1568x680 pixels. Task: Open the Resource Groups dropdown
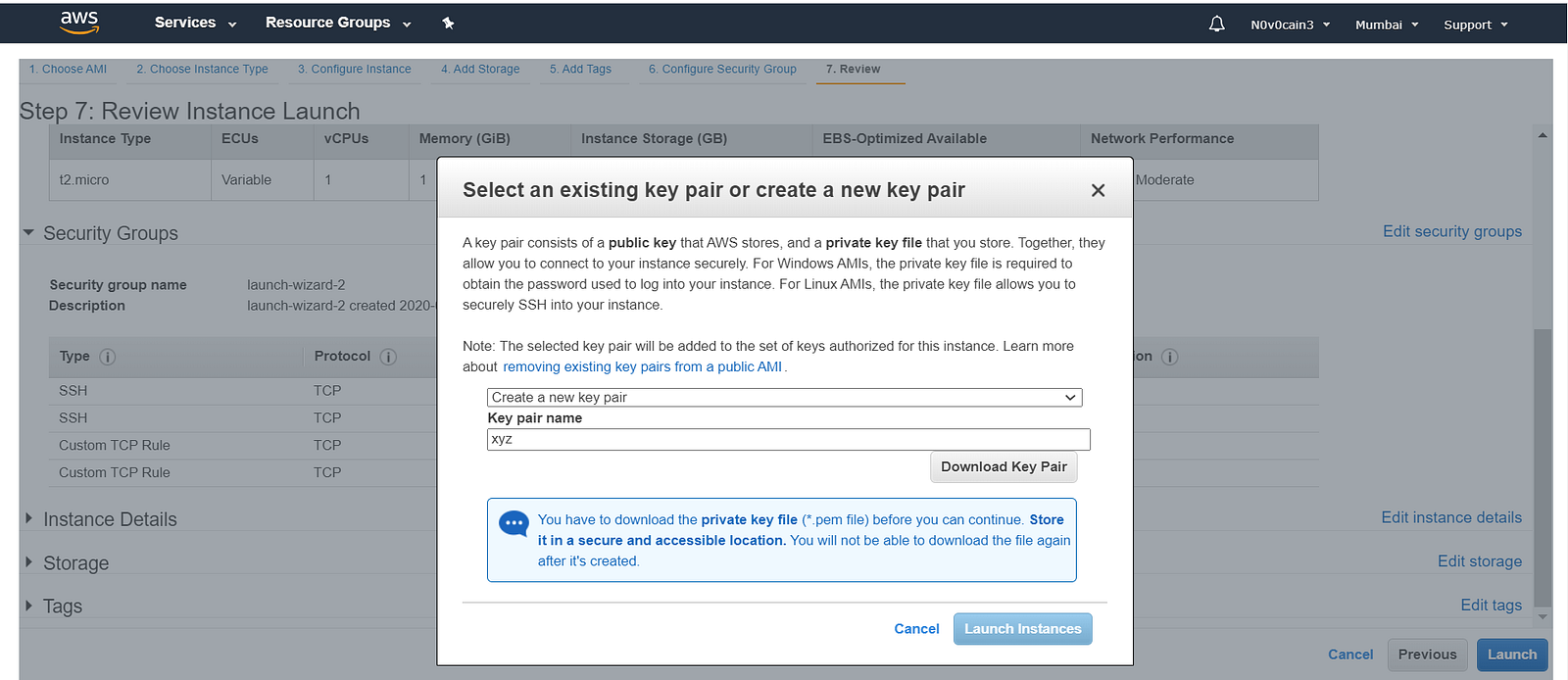click(x=338, y=23)
